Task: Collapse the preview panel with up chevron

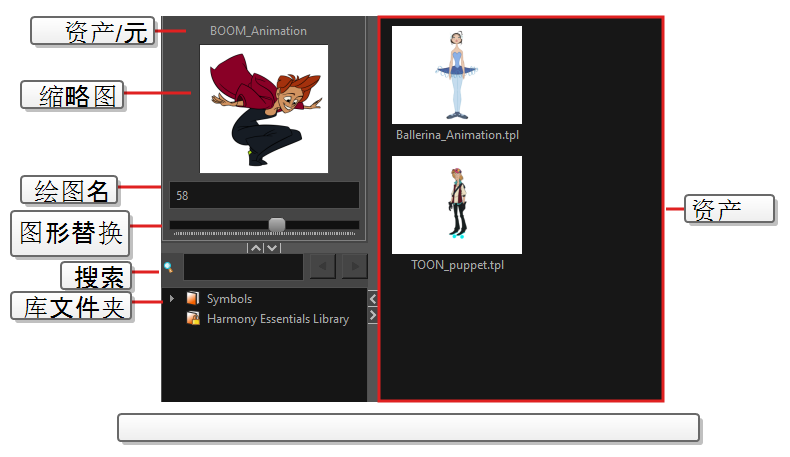Action: coord(256,247)
